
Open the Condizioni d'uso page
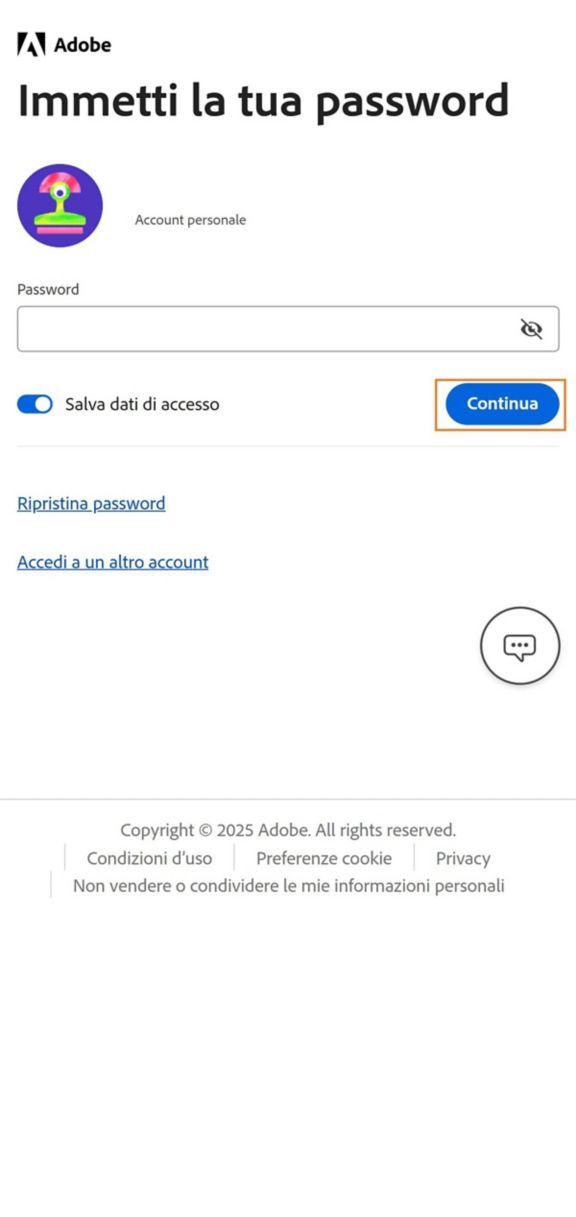(x=148, y=858)
